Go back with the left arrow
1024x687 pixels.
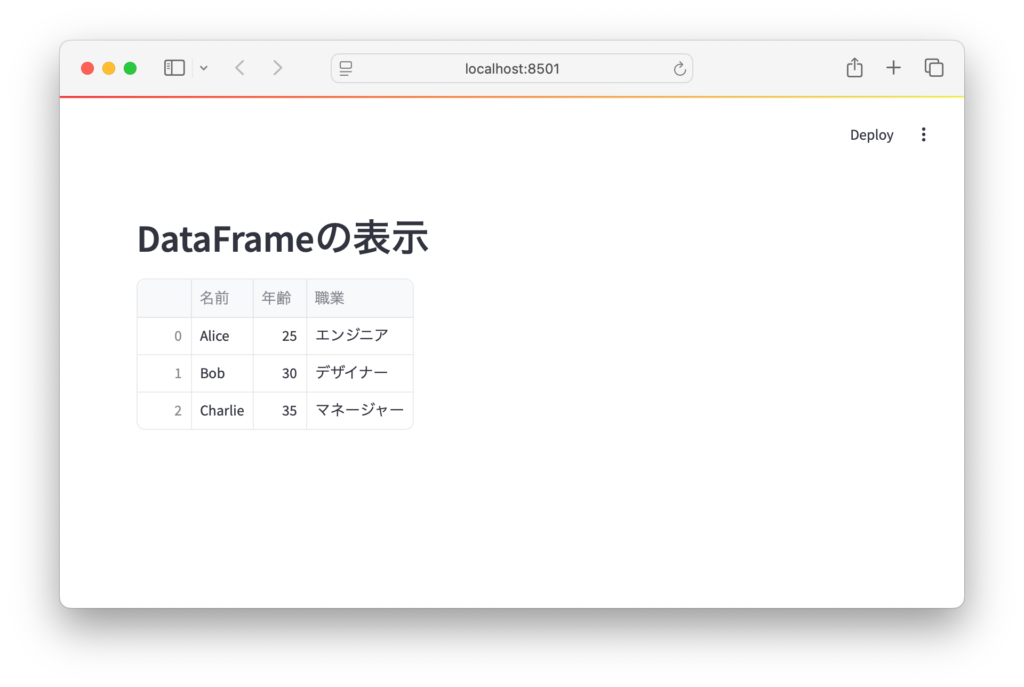tap(239, 68)
